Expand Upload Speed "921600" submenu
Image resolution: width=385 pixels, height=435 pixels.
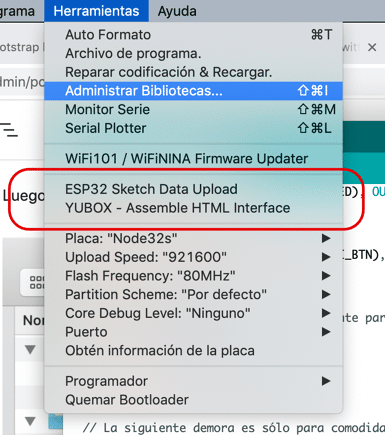(193, 257)
